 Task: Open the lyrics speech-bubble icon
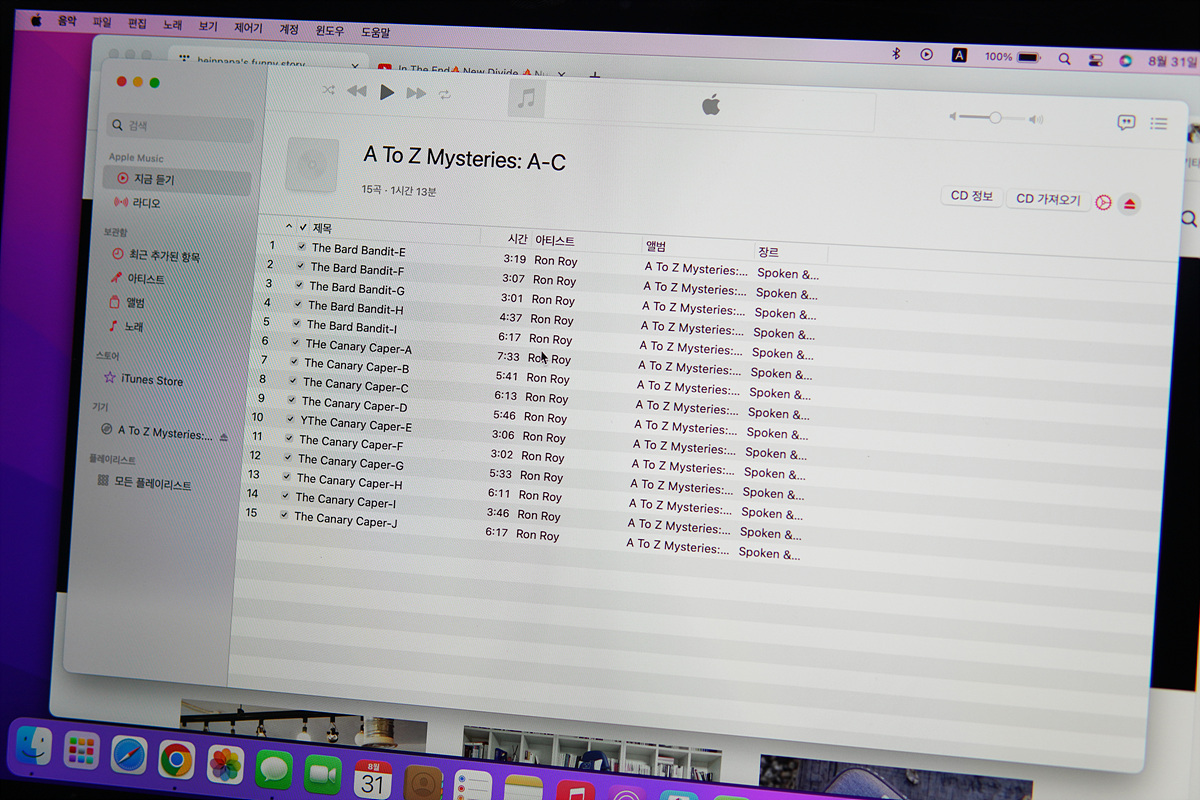[1126, 123]
